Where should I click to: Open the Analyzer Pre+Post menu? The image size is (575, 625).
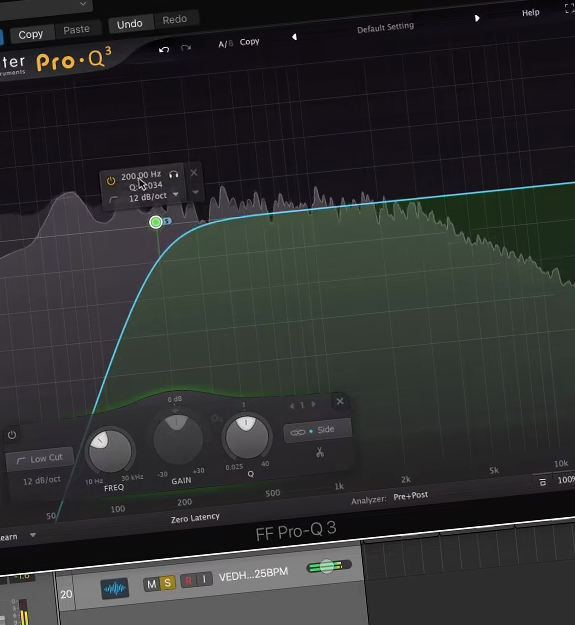(410, 496)
